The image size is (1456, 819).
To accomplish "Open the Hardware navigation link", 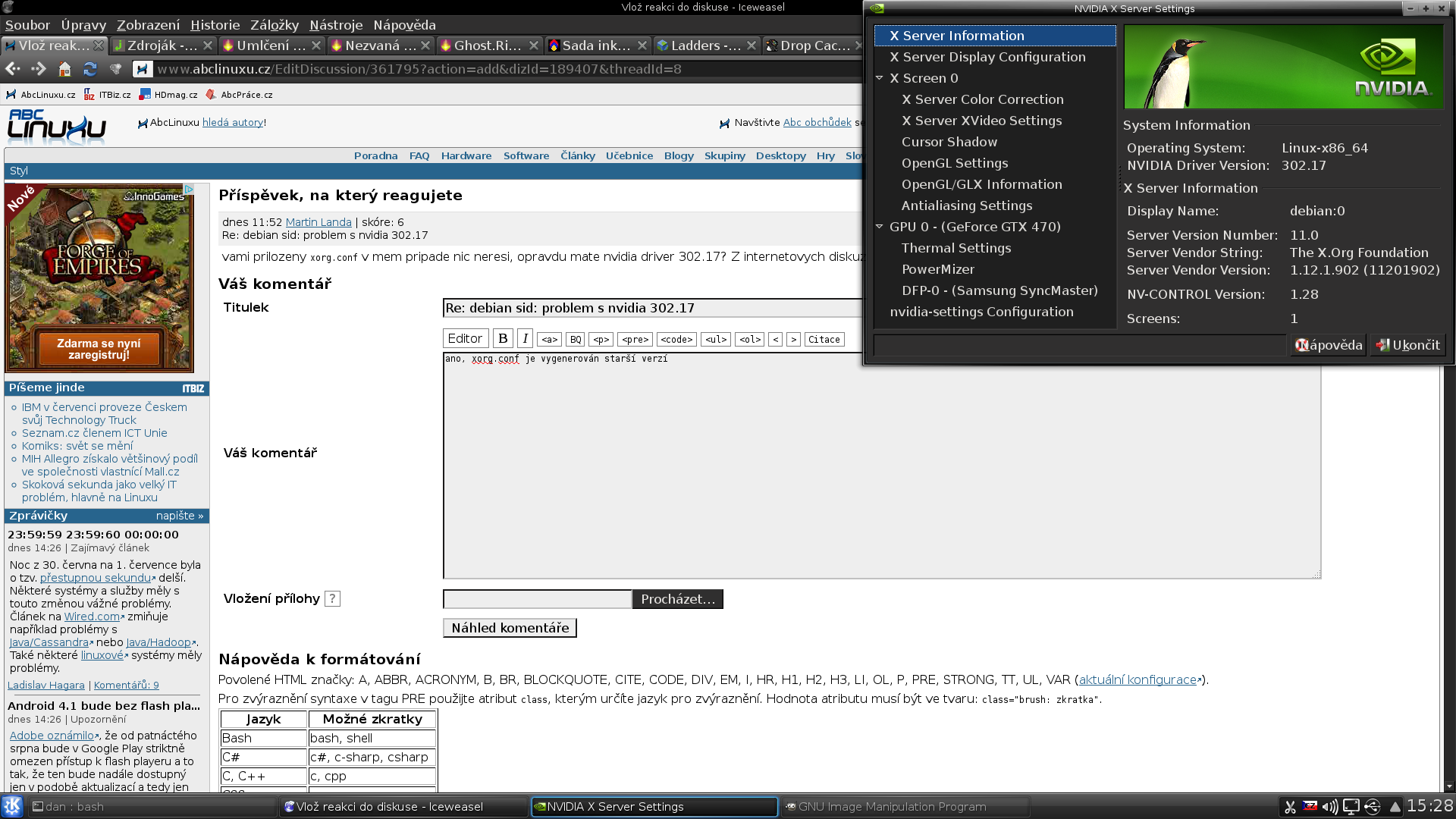I will click(466, 155).
